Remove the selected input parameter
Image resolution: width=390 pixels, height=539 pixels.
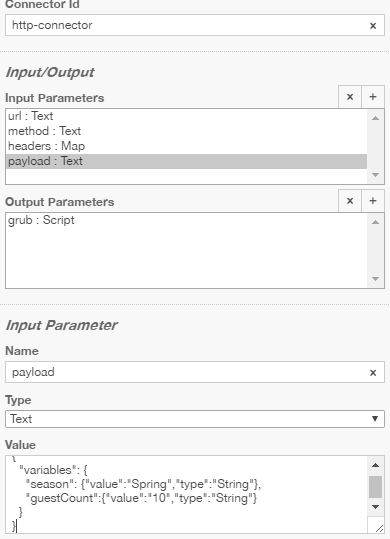350,97
